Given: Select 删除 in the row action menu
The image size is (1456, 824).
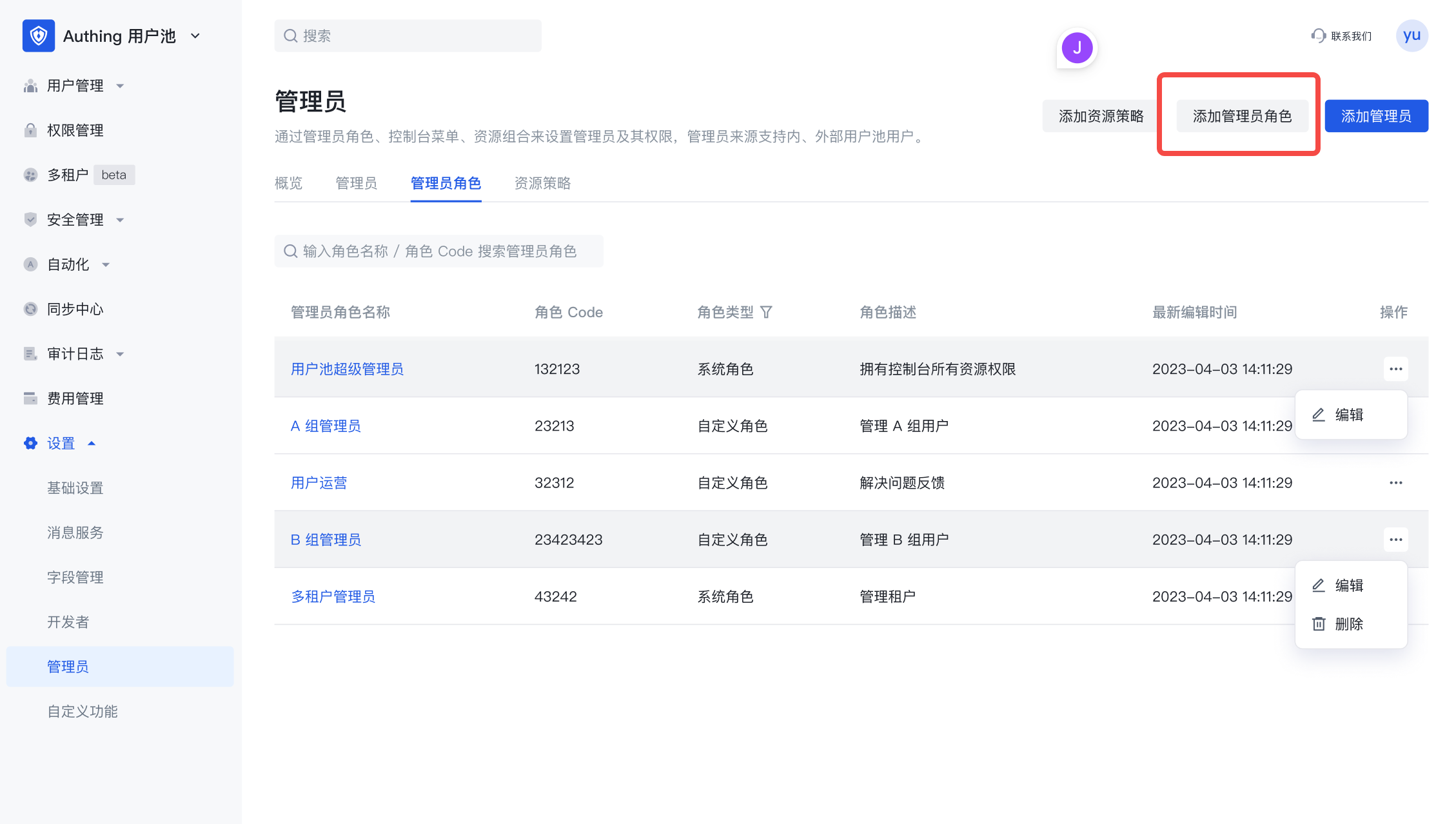Looking at the screenshot, I should click(x=1348, y=624).
